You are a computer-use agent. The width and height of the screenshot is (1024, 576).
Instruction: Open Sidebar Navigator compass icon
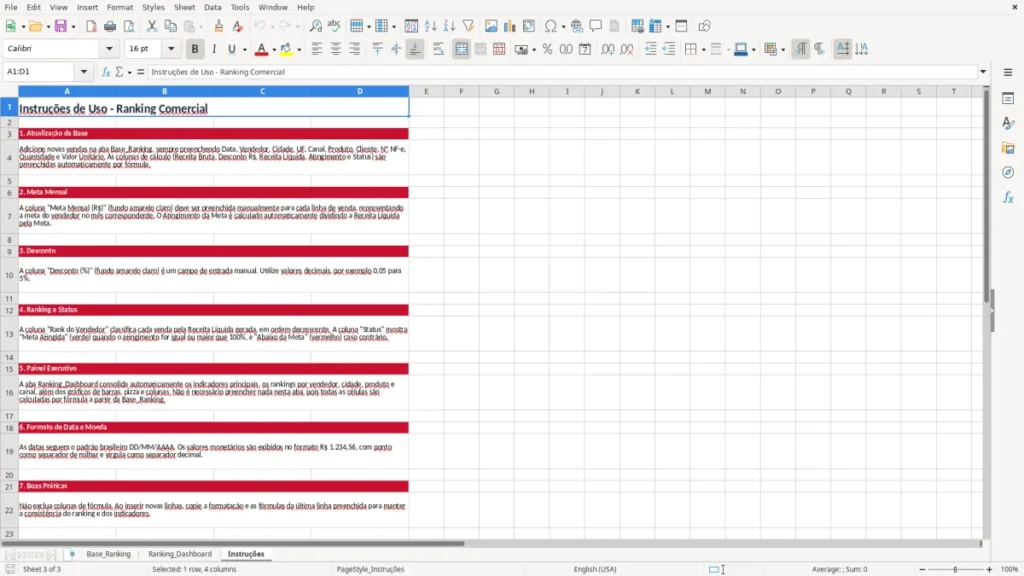click(1008, 172)
